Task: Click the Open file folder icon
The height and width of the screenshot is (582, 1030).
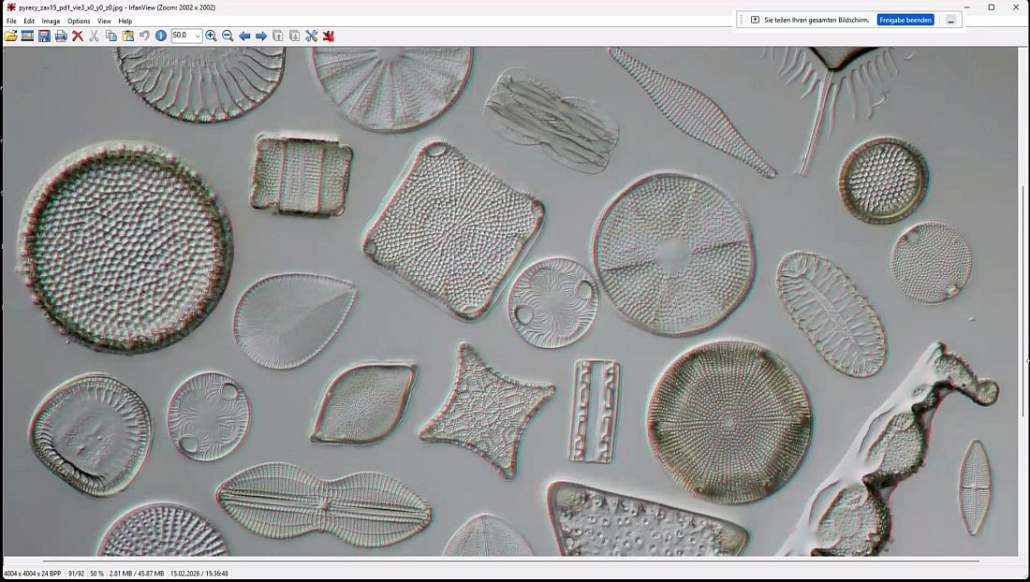Action: pyautogui.click(x=11, y=36)
